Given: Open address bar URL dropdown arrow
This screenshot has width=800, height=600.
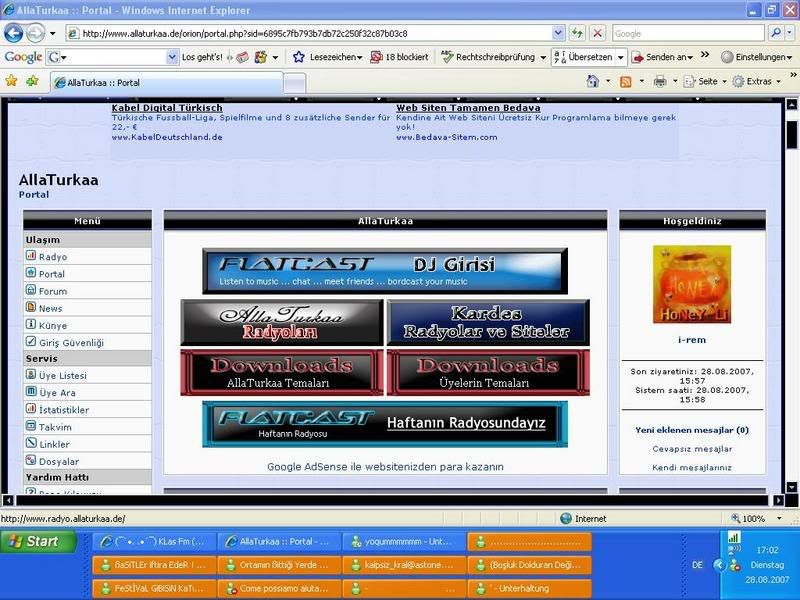Looking at the screenshot, I should point(558,34).
